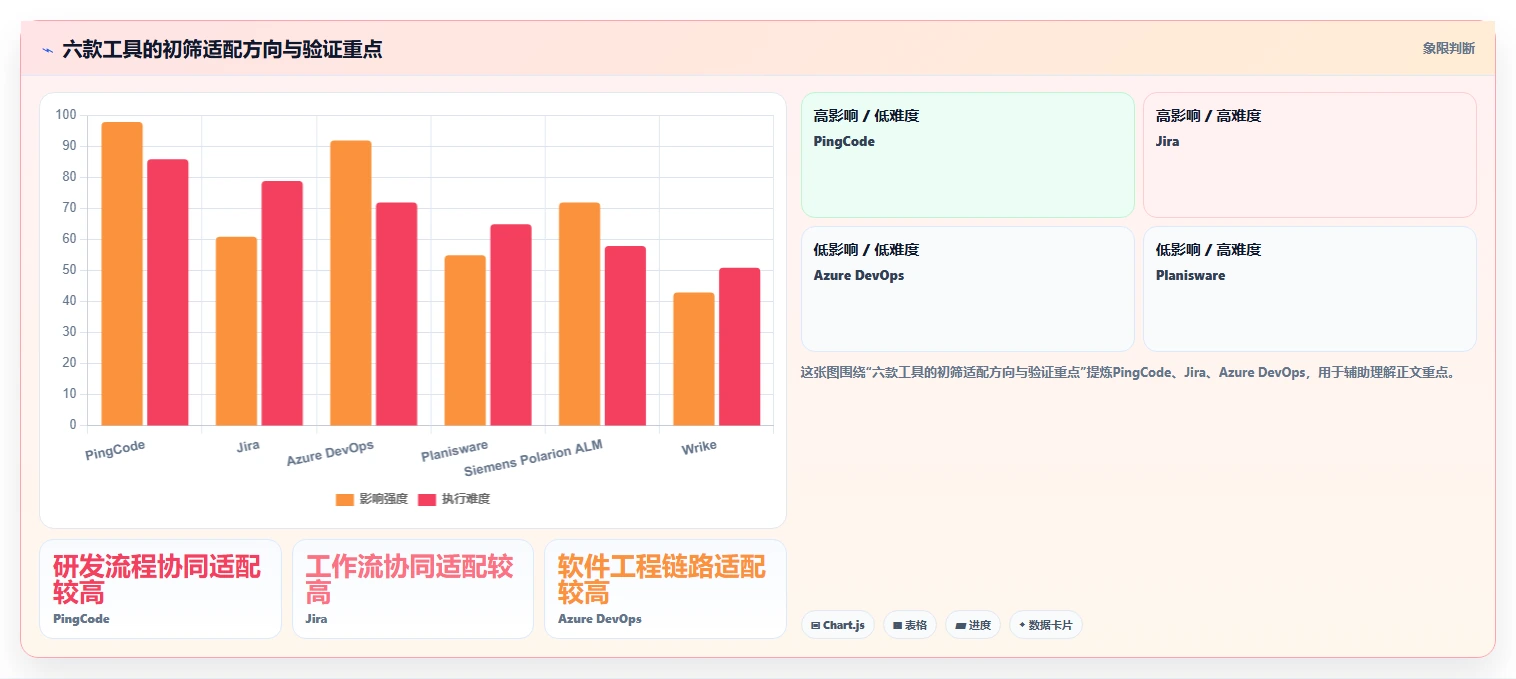Click the red bar for Planisware
The height and width of the screenshot is (679, 1516).
pos(511,325)
